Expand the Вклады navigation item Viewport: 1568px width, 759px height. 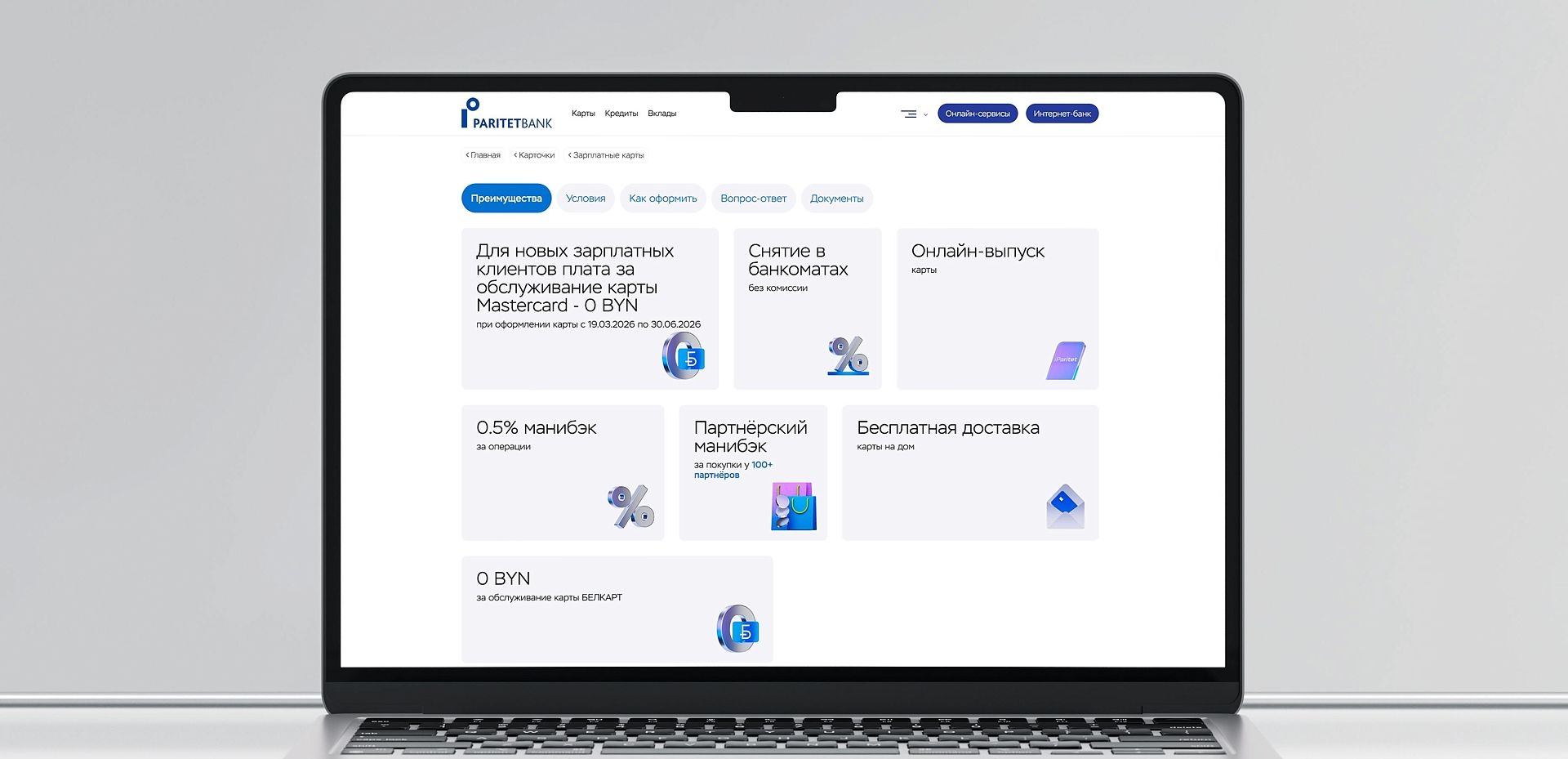(x=663, y=114)
